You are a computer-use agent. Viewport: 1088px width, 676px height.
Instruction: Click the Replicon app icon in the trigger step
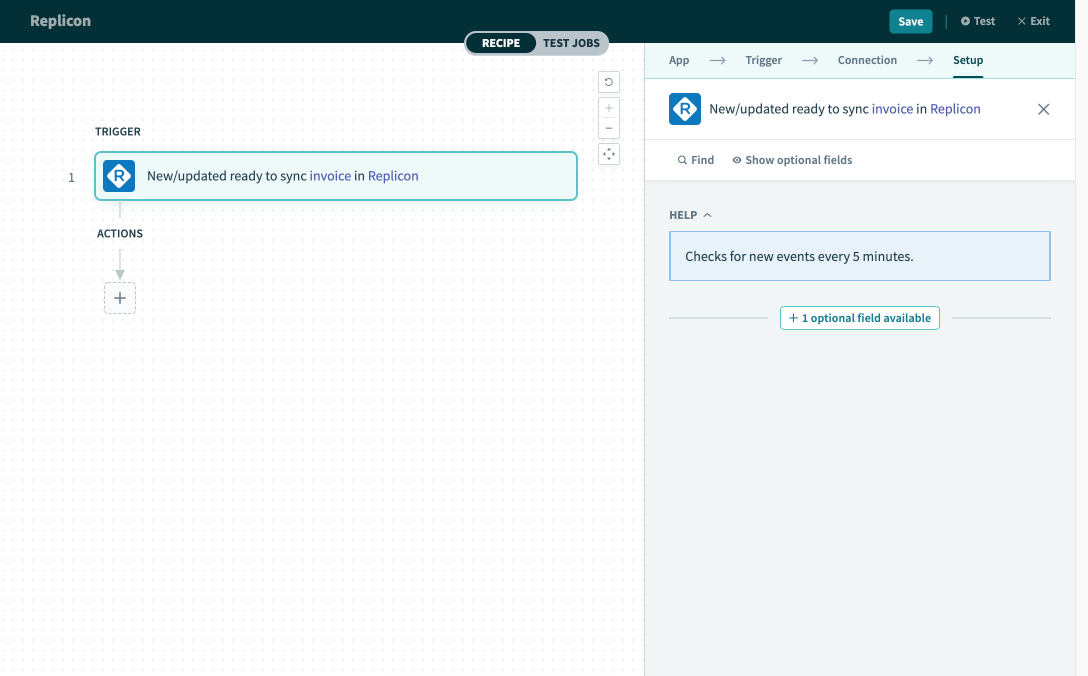[x=118, y=176]
